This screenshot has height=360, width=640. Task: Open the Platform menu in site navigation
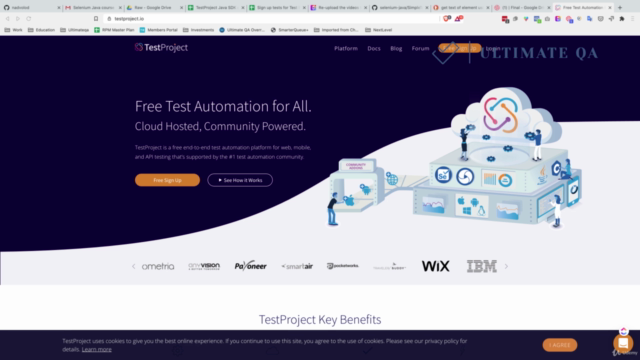[x=346, y=48]
